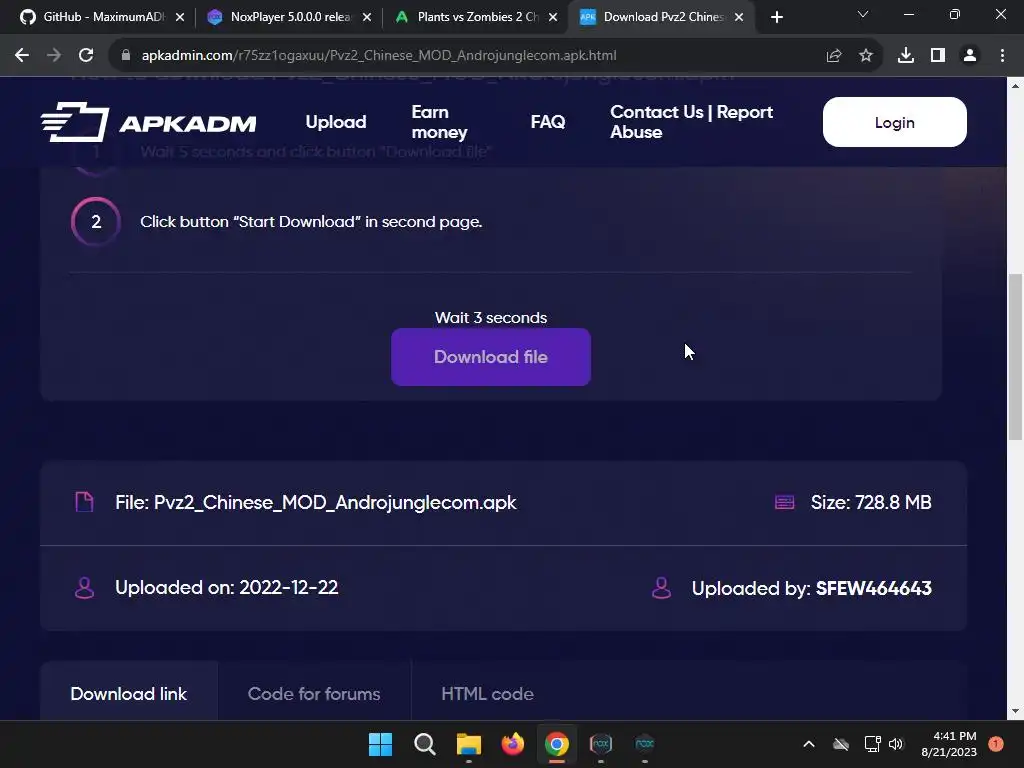Open File Explorer from the taskbar
This screenshot has height=768, width=1024.
(468, 744)
